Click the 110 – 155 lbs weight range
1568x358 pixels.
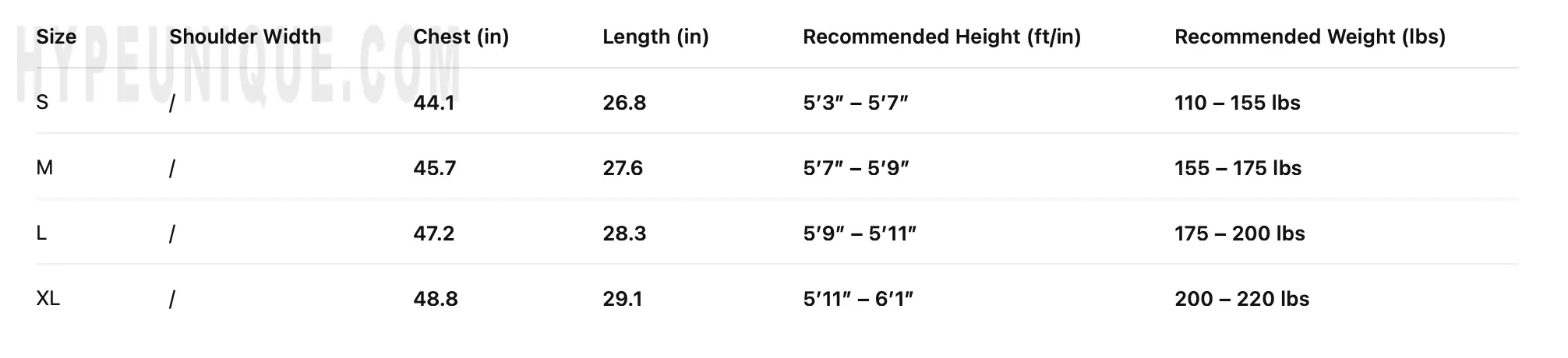tap(1237, 103)
